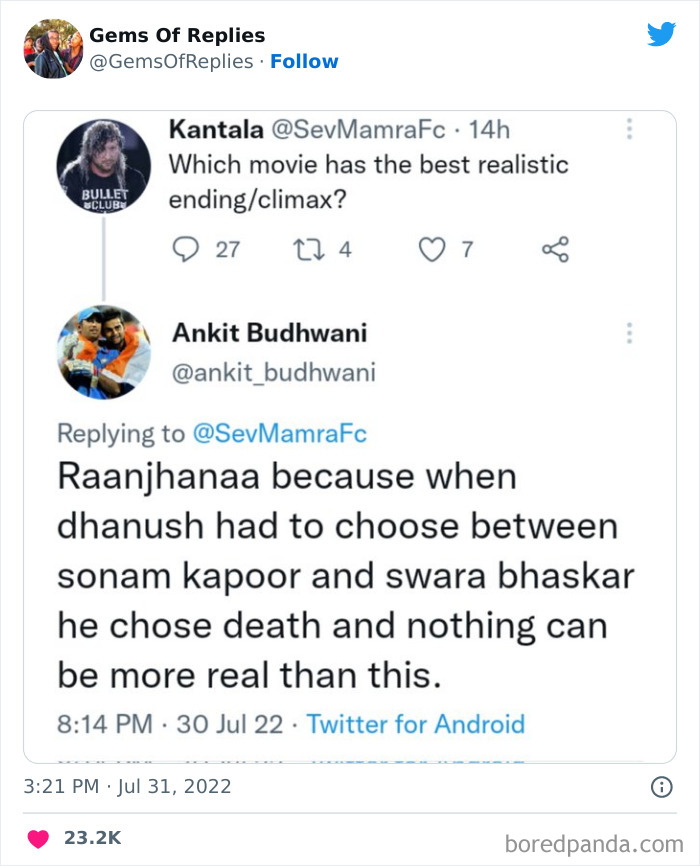Open the Gems Of Replies profile picture

[53, 48]
